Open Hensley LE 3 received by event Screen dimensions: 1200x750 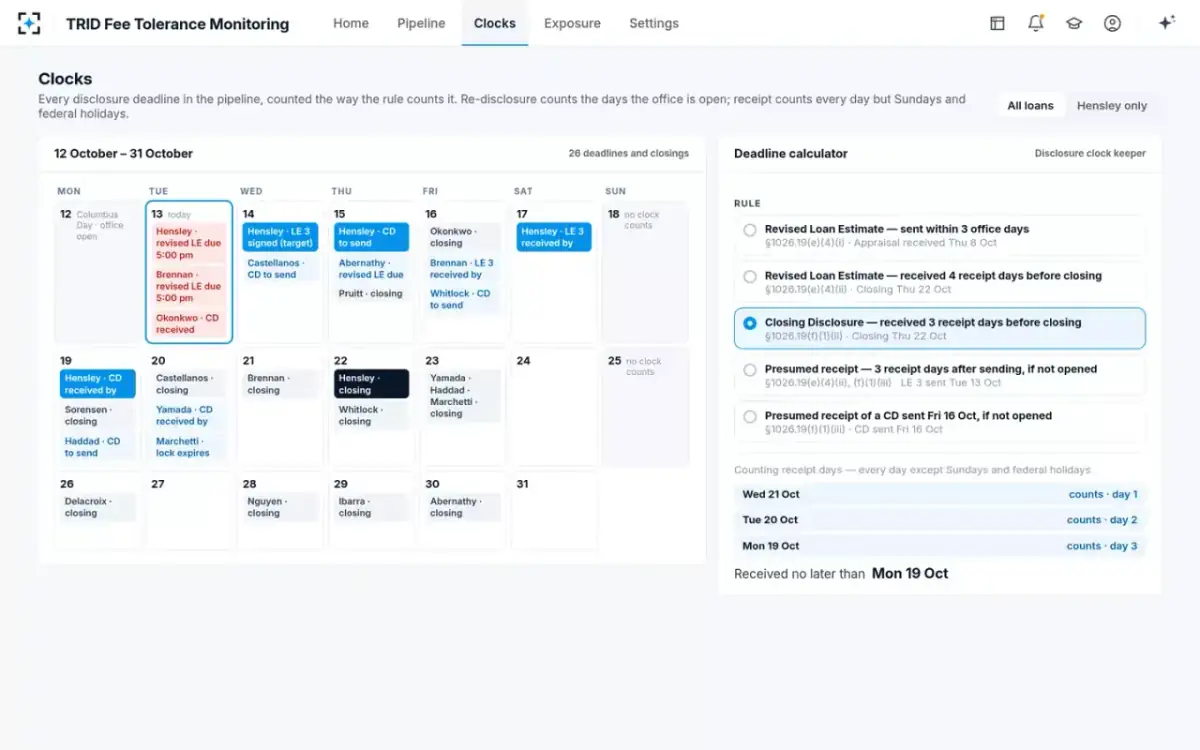(554, 237)
